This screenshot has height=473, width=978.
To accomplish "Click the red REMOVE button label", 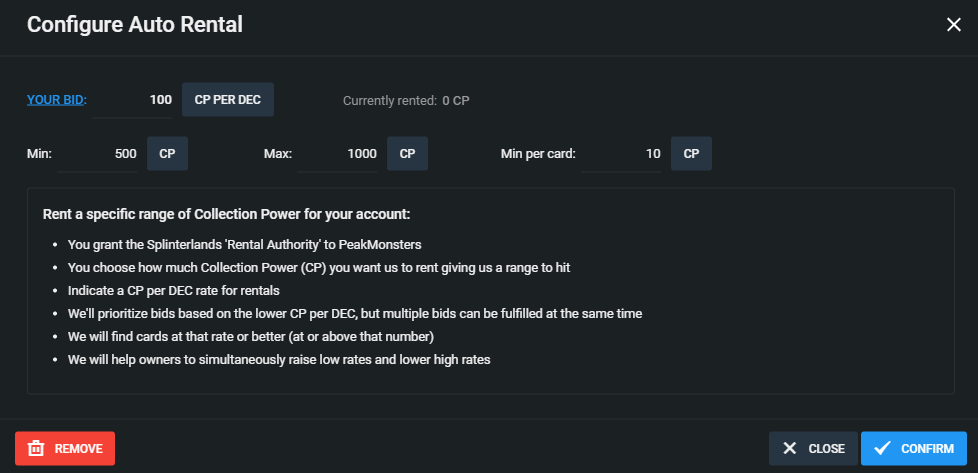I will click(79, 449).
